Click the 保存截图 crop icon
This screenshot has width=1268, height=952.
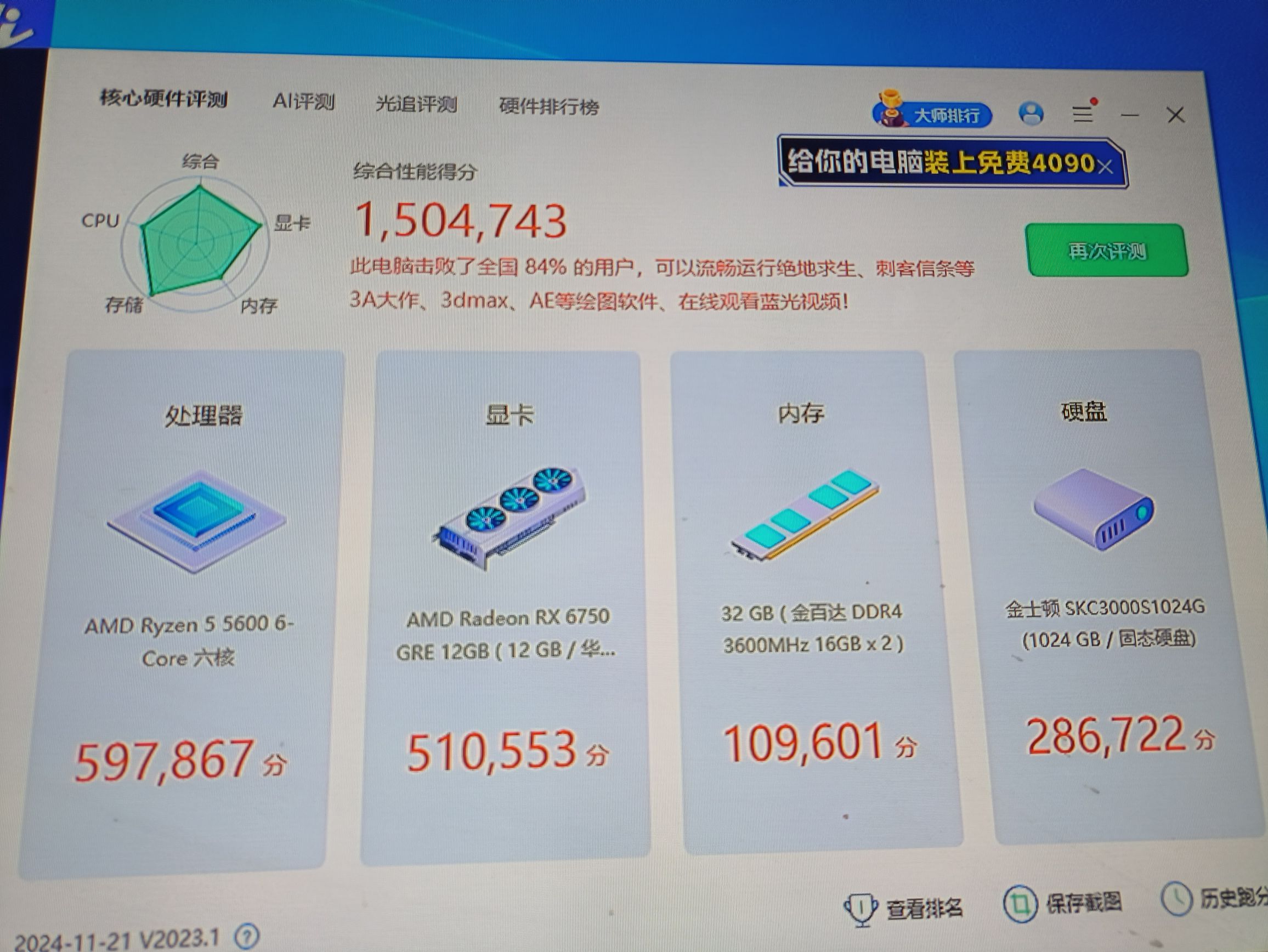[x=1020, y=904]
